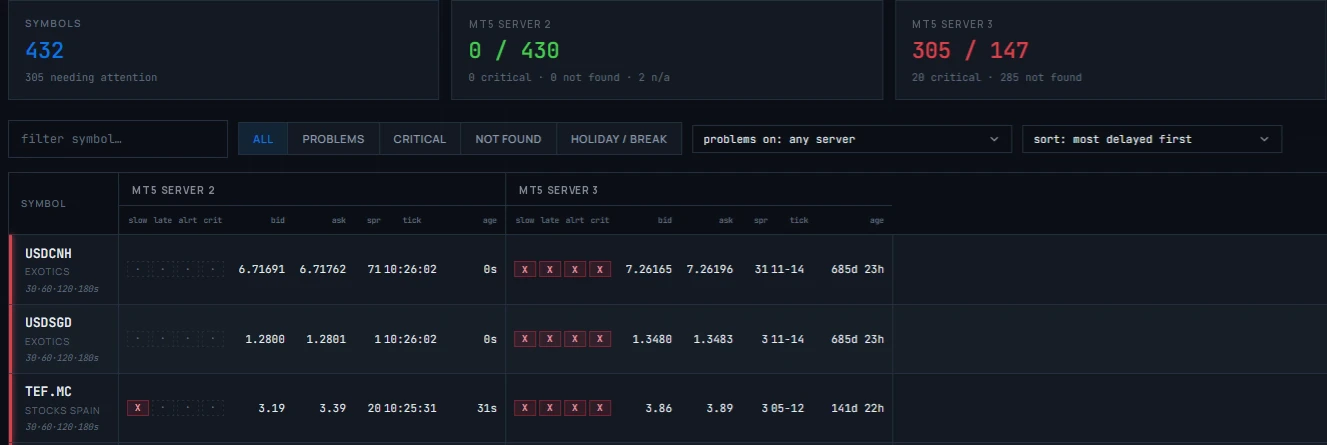Click the Server 2 bid column header
Image resolution: width=1327 pixels, height=445 pixels.
278,220
